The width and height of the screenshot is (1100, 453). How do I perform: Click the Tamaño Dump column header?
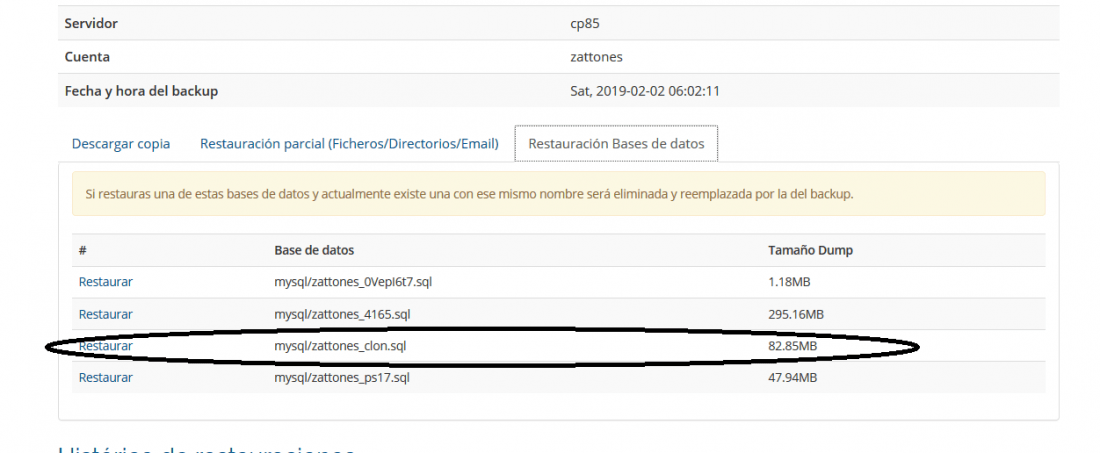(x=810, y=250)
